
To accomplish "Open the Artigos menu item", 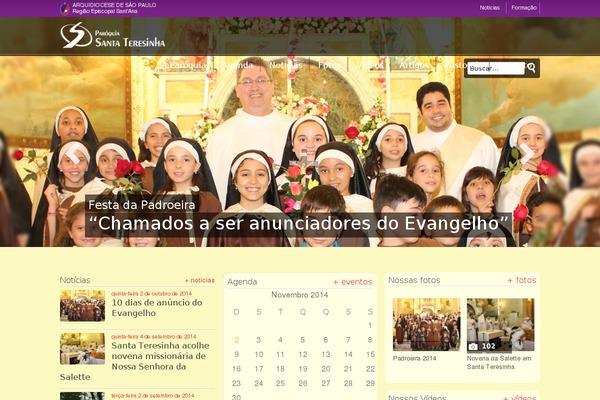I will pos(414,65).
